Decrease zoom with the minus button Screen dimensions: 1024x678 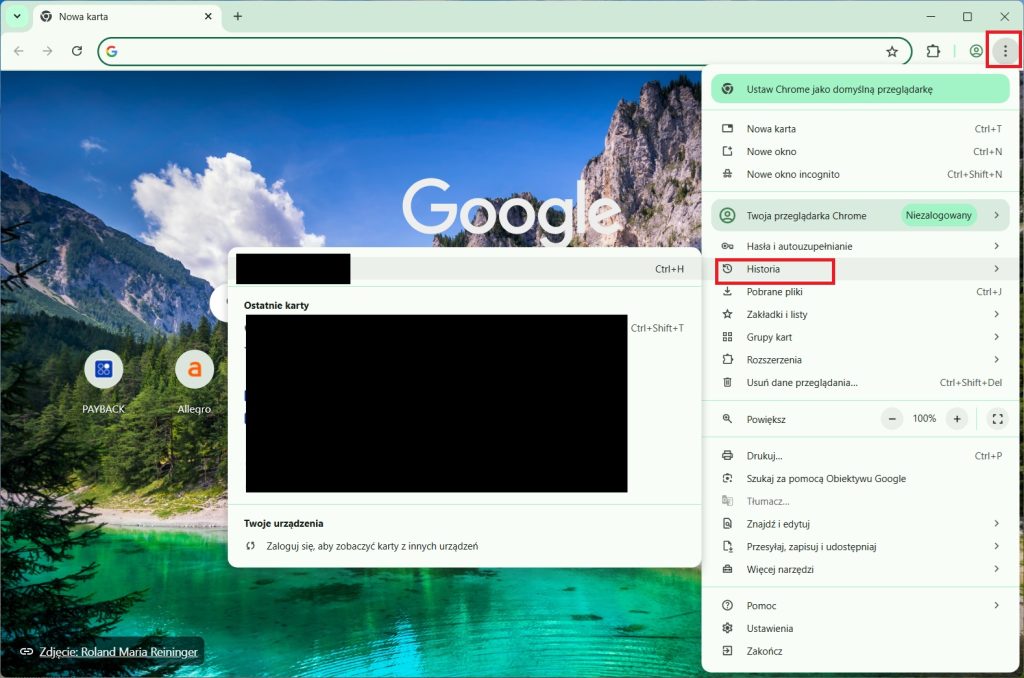coord(892,419)
